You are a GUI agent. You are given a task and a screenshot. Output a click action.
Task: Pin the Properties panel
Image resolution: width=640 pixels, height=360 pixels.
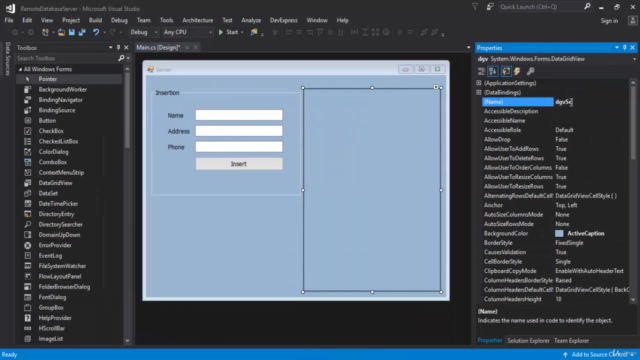point(624,48)
